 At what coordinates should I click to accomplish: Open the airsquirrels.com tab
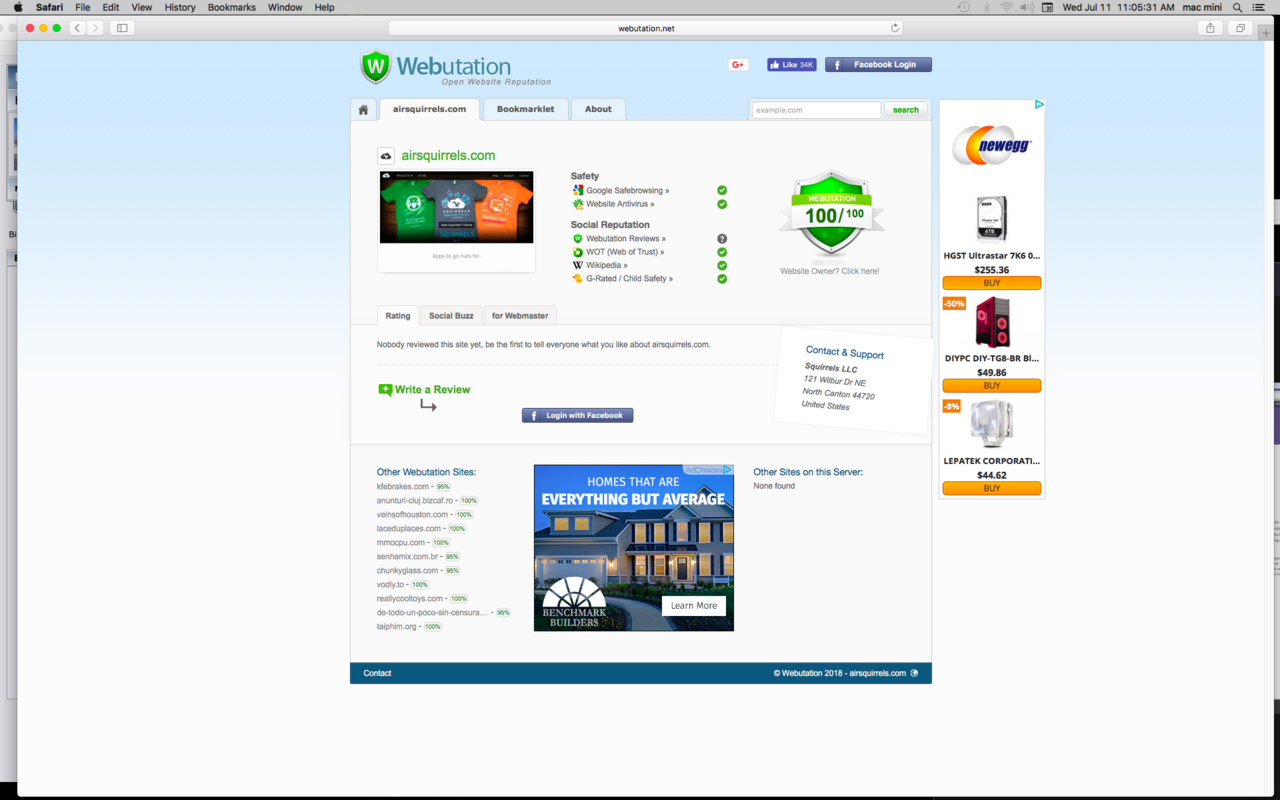(429, 110)
